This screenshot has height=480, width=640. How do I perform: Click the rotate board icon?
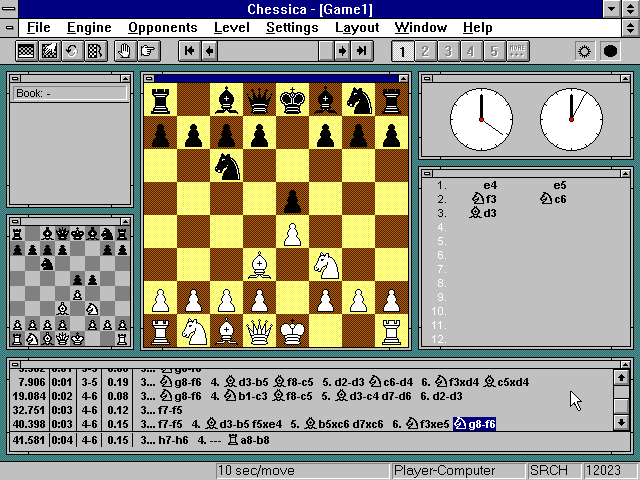[x=72, y=51]
